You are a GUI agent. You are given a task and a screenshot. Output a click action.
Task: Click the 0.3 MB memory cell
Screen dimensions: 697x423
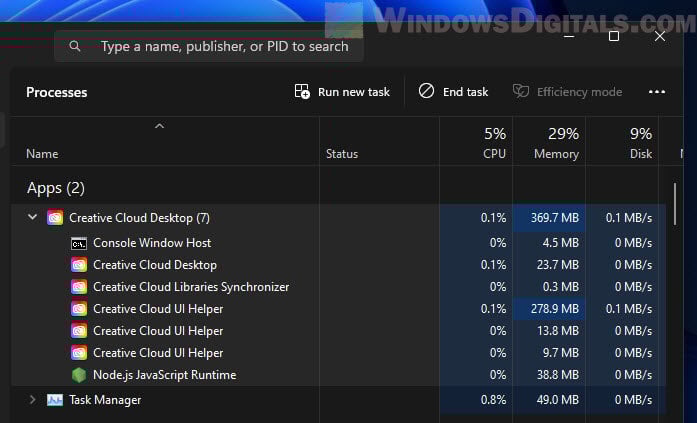pos(549,287)
